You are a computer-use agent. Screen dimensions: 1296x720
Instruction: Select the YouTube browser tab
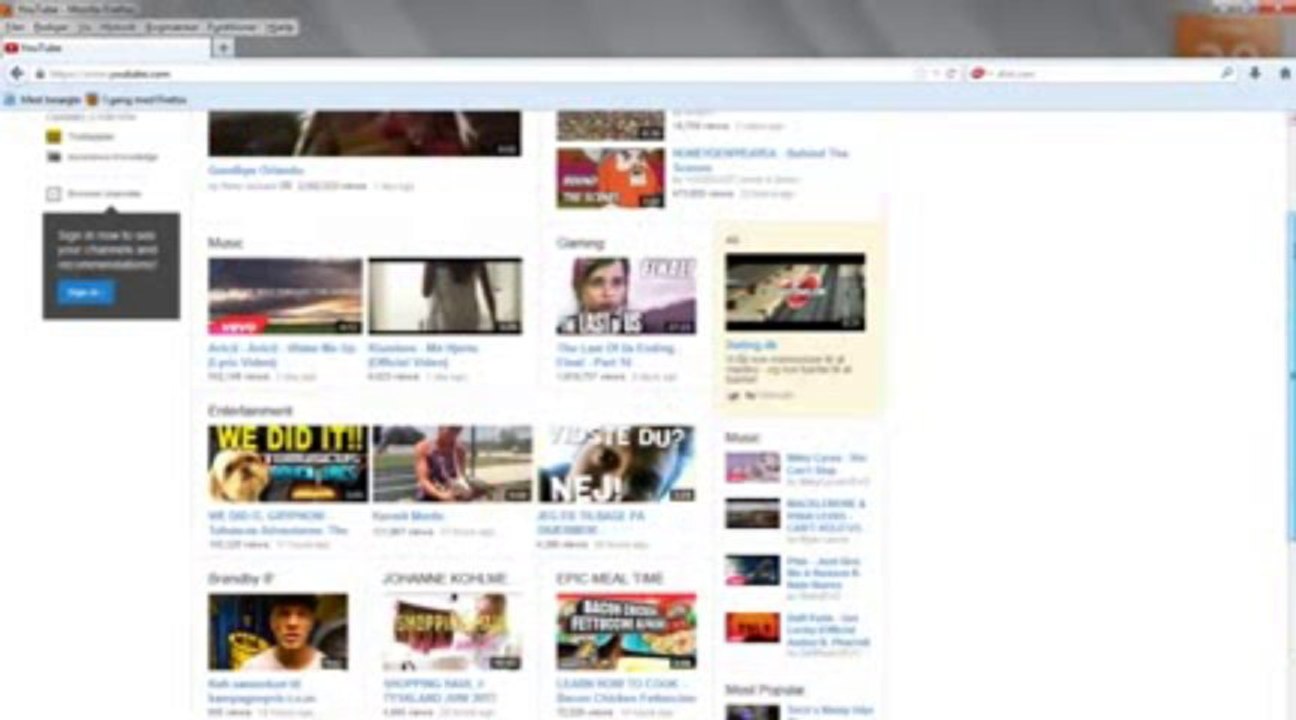tap(106, 48)
